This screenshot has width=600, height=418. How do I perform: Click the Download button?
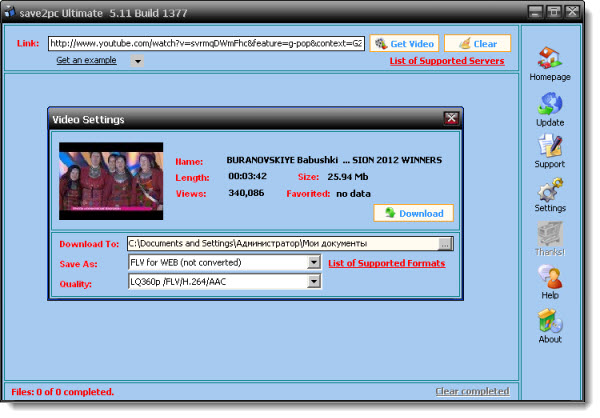pyautogui.click(x=414, y=213)
